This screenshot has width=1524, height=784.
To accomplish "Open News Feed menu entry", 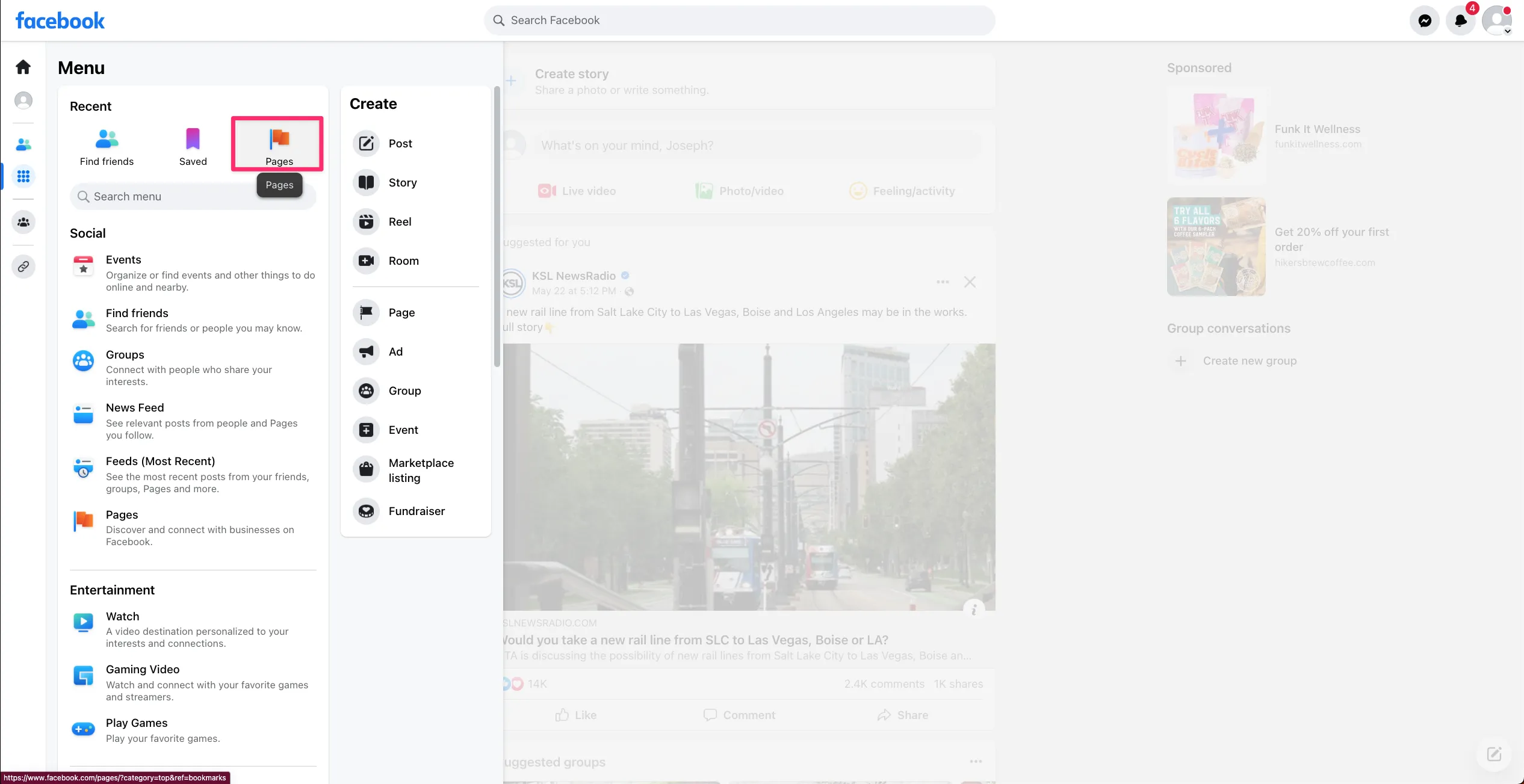I will [193, 421].
